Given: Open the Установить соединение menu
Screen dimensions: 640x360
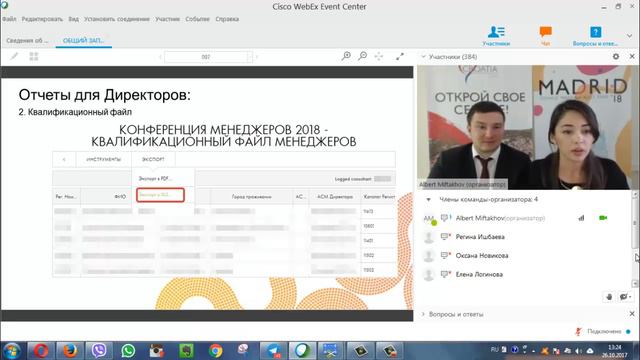Looking at the screenshot, I should (117, 19).
